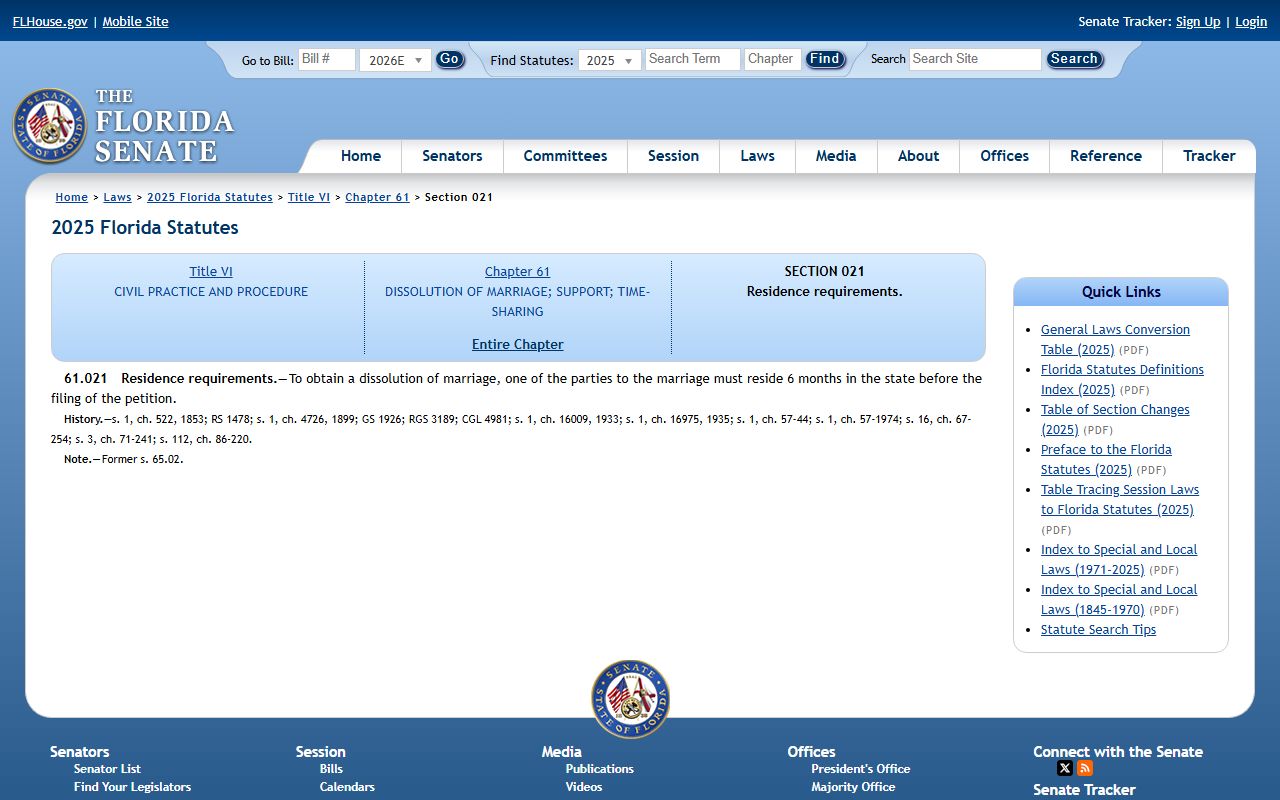Image resolution: width=1280 pixels, height=800 pixels.
Task: Open the Offices navigation tab
Action: coord(1004,156)
